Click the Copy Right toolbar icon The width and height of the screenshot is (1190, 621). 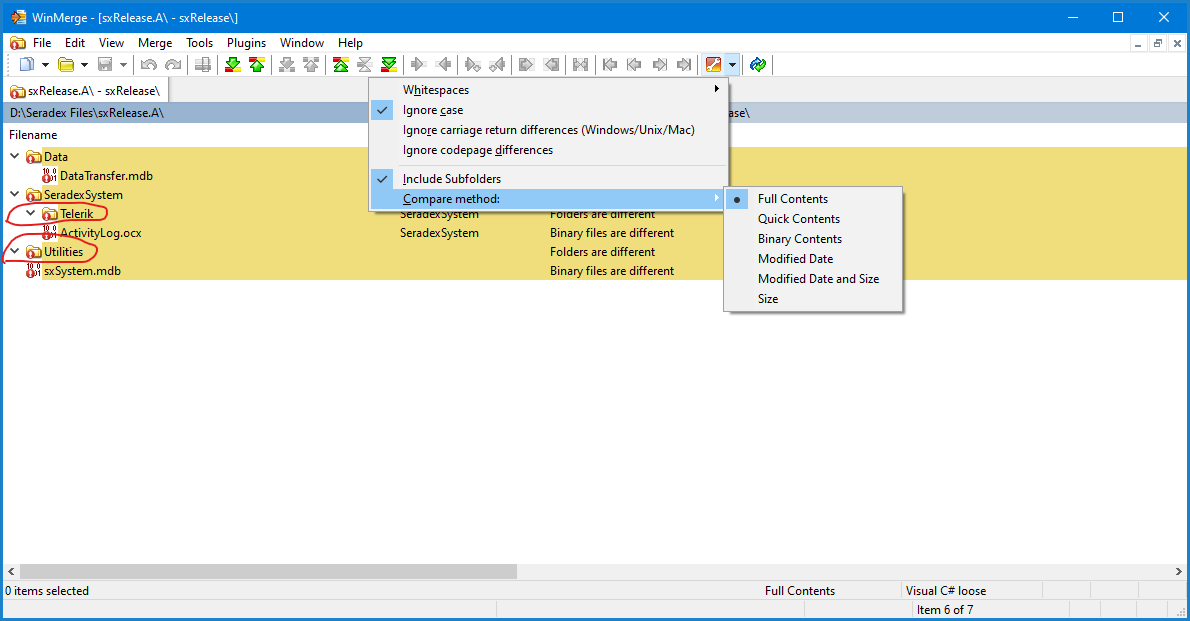418,65
